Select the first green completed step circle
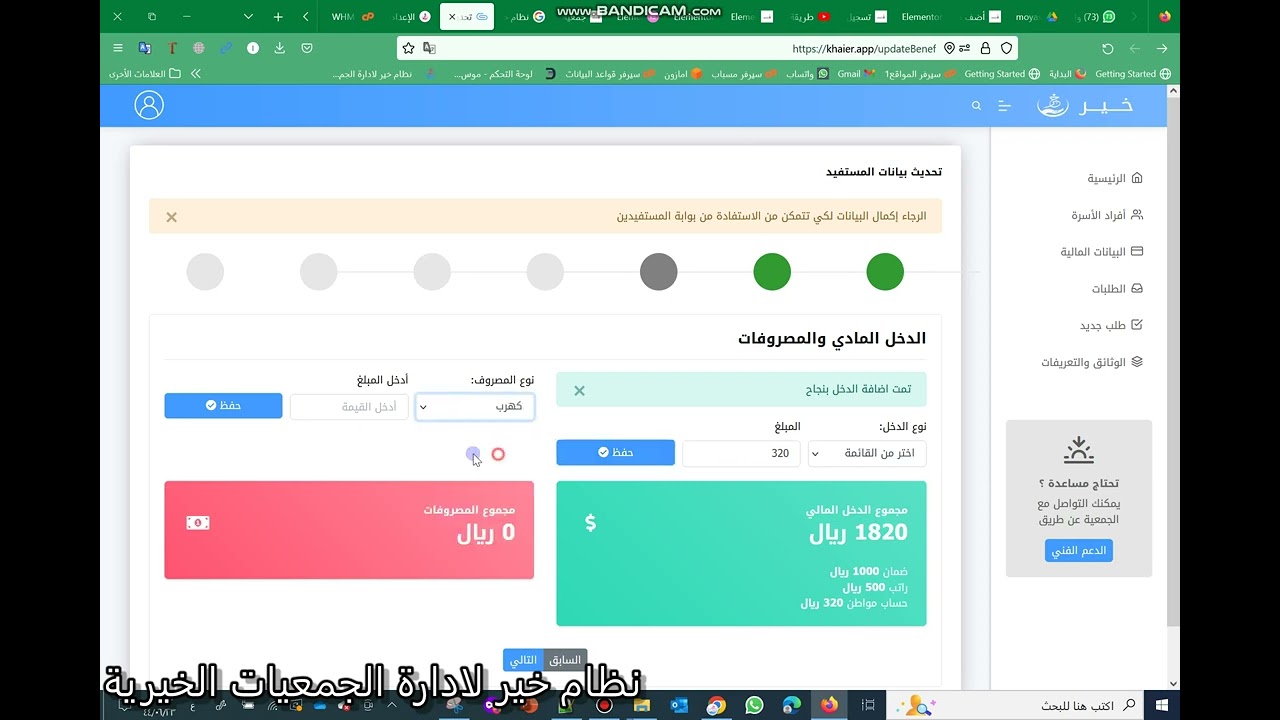This screenshot has height=720, width=1280. click(885, 272)
